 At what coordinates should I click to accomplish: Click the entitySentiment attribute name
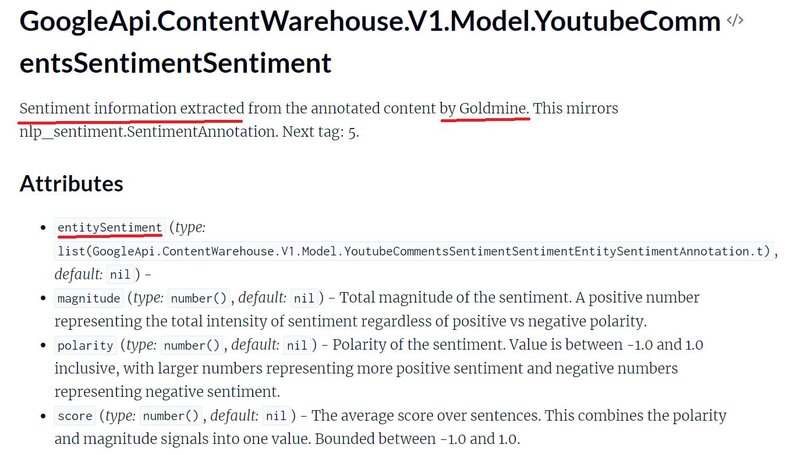click(x=109, y=228)
